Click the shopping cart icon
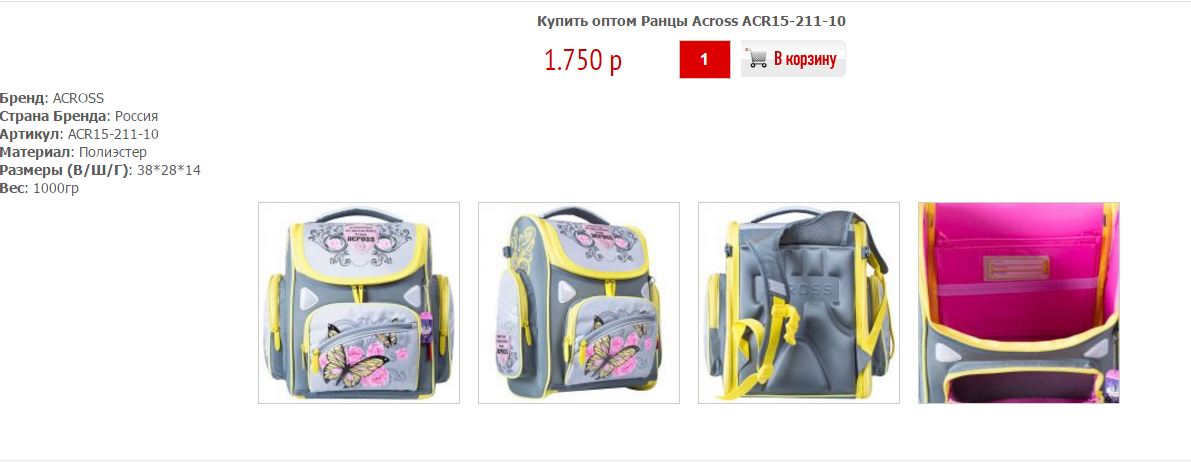The height and width of the screenshot is (462, 1191). coord(756,59)
